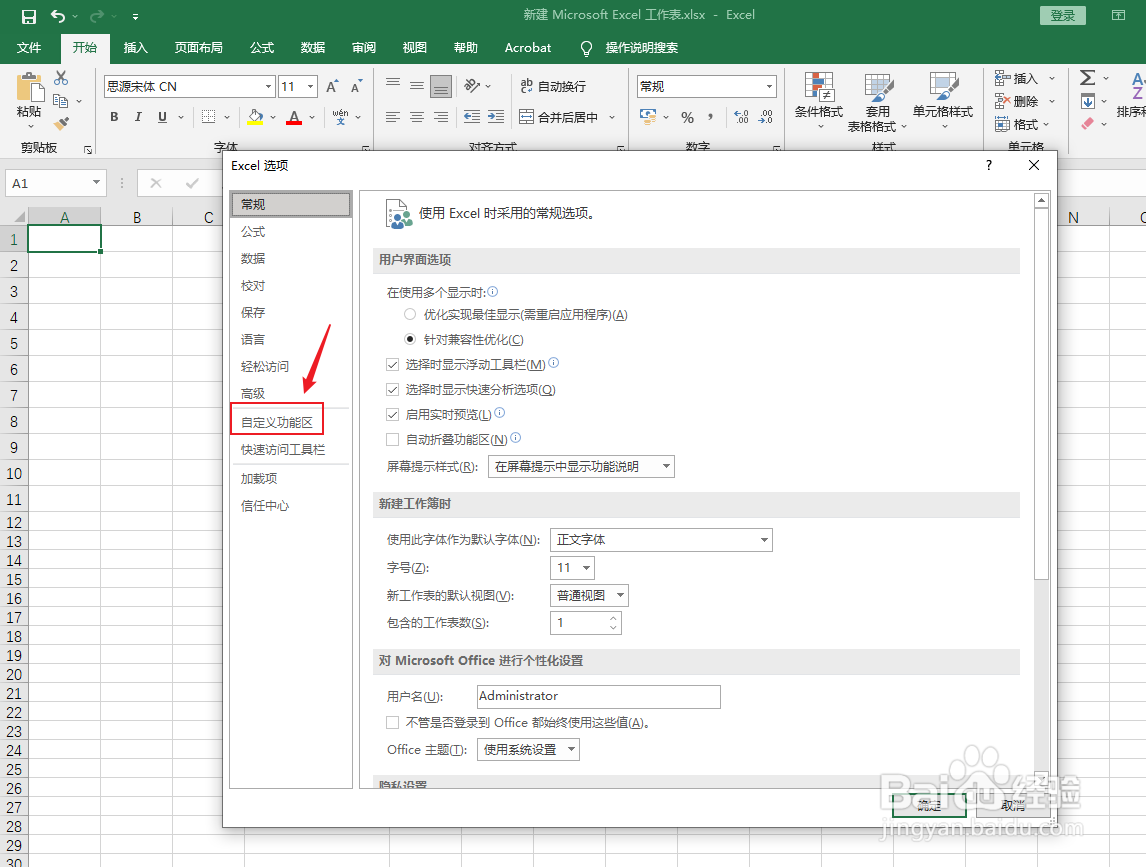Toggle 启用实时预览 checkbox
Screen dimensions: 1146x867
pos(392,414)
